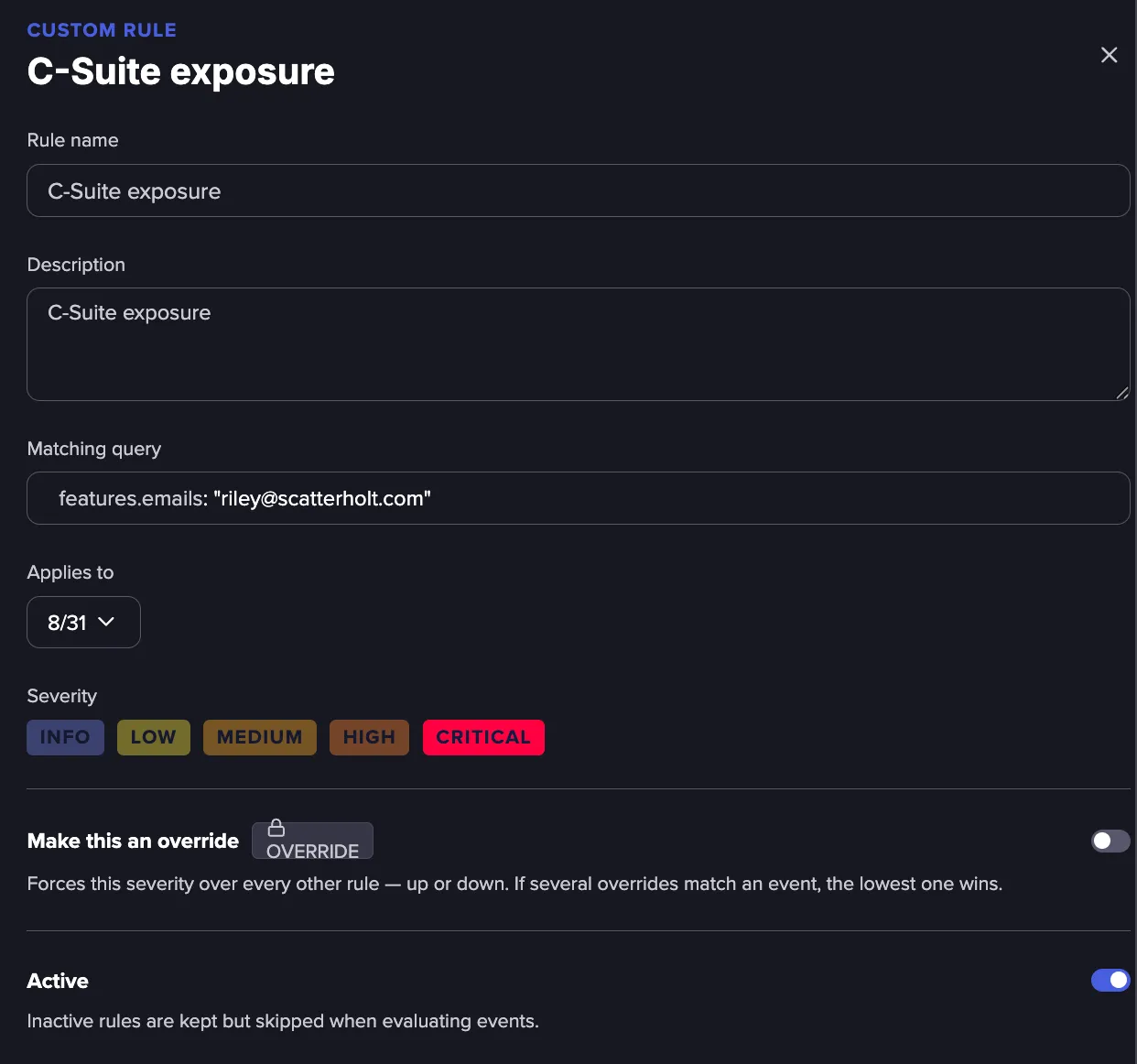Click the Severity label
The height and width of the screenshot is (1064, 1137).
point(61,696)
